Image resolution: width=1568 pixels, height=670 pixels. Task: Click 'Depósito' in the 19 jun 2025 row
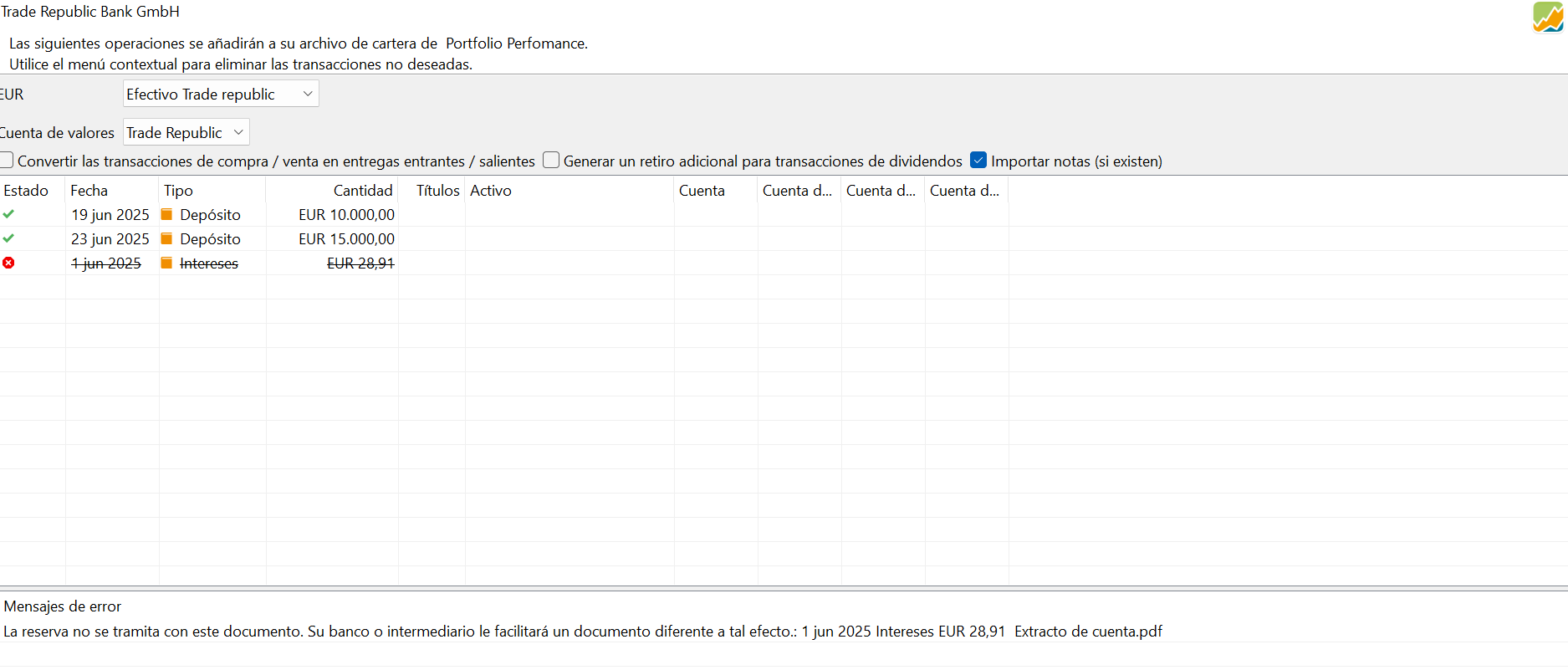(210, 215)
